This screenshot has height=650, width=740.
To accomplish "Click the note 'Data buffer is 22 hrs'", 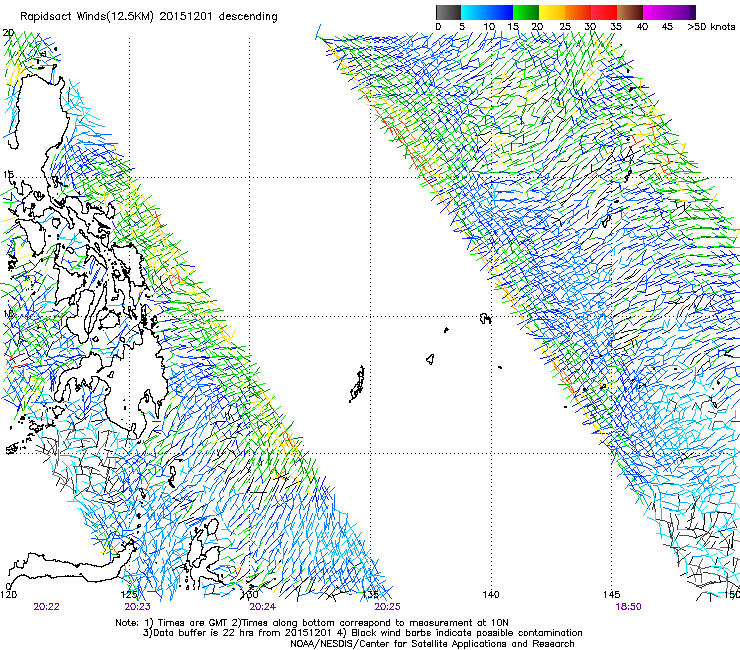I will [x=205, y=633].
